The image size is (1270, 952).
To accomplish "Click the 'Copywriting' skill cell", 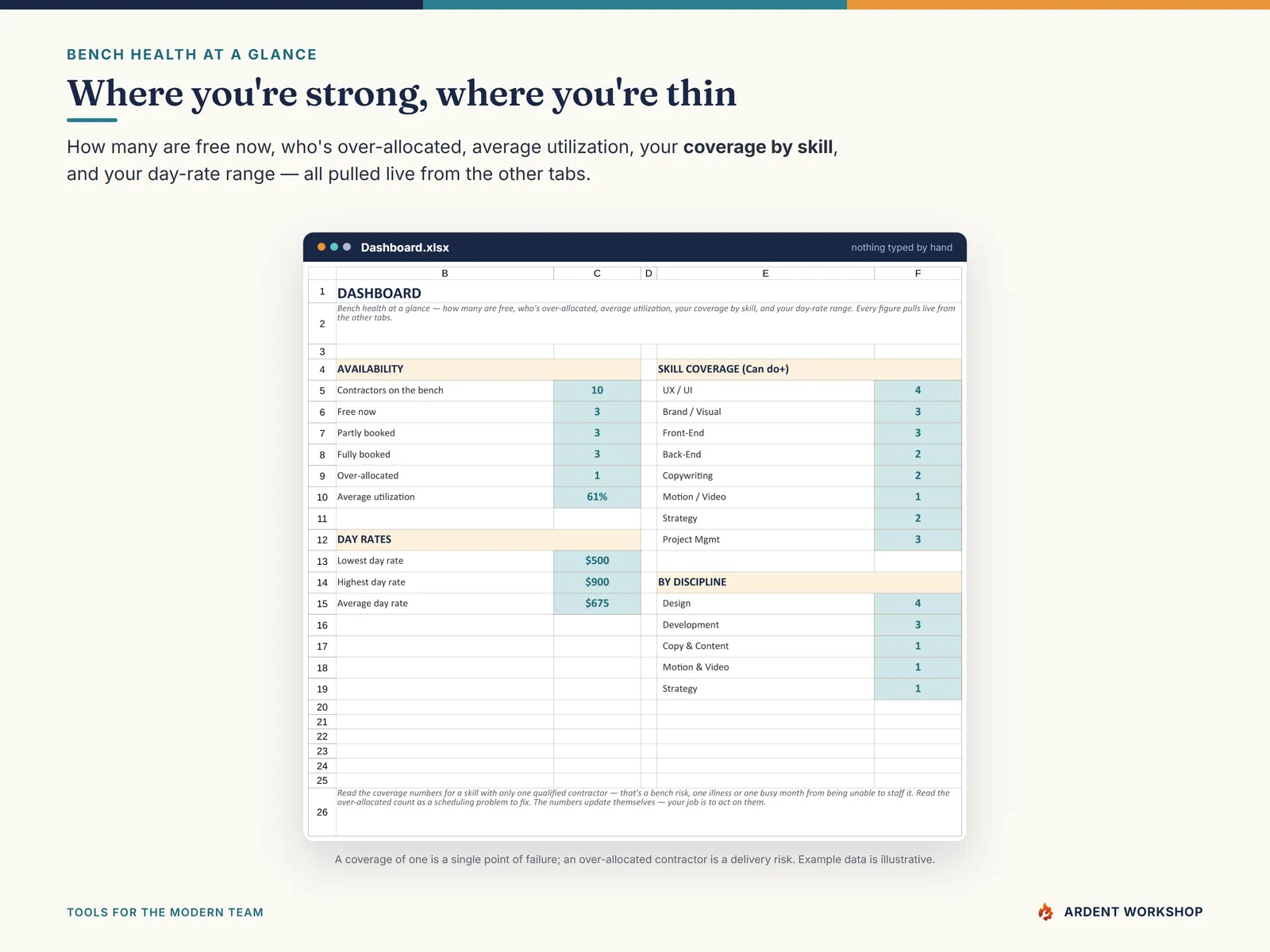I will point(765,476).
